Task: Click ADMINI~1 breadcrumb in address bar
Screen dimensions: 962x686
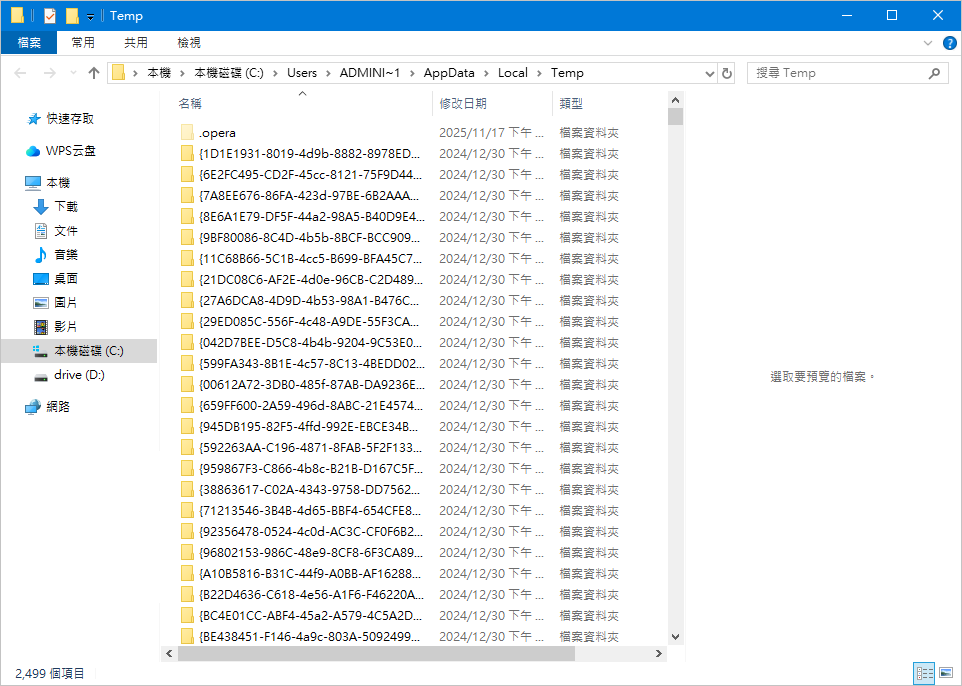Action: click(370, 73)
